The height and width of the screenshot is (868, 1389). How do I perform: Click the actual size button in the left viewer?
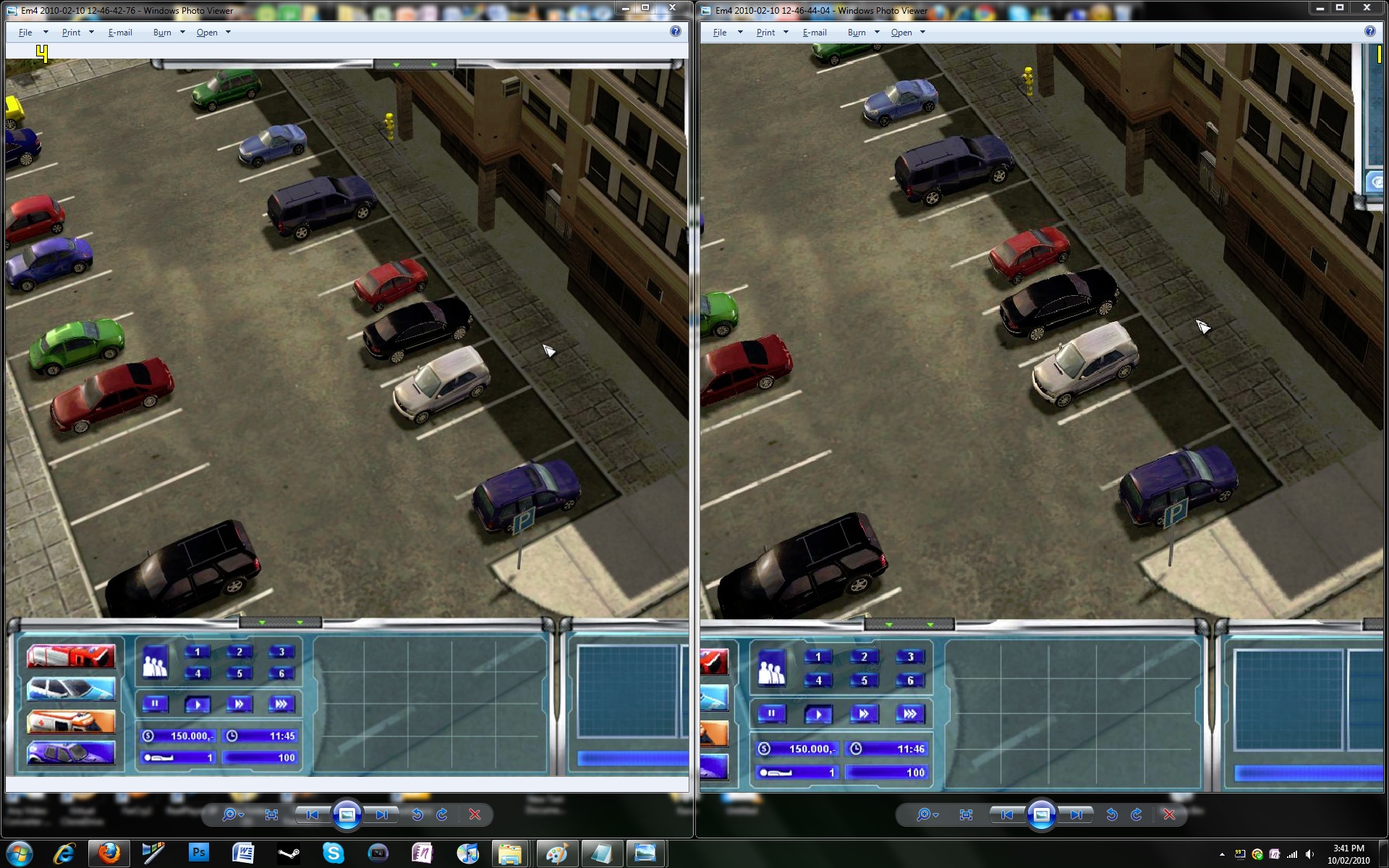[271, 815]
